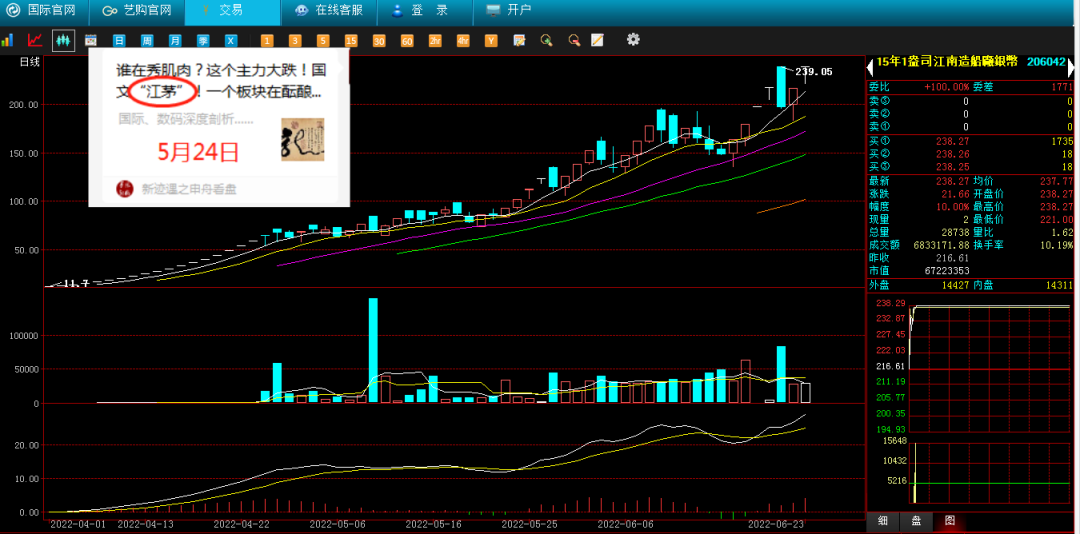
Task: Click the 内盘 value 14311
Action: coord(1059,284)
